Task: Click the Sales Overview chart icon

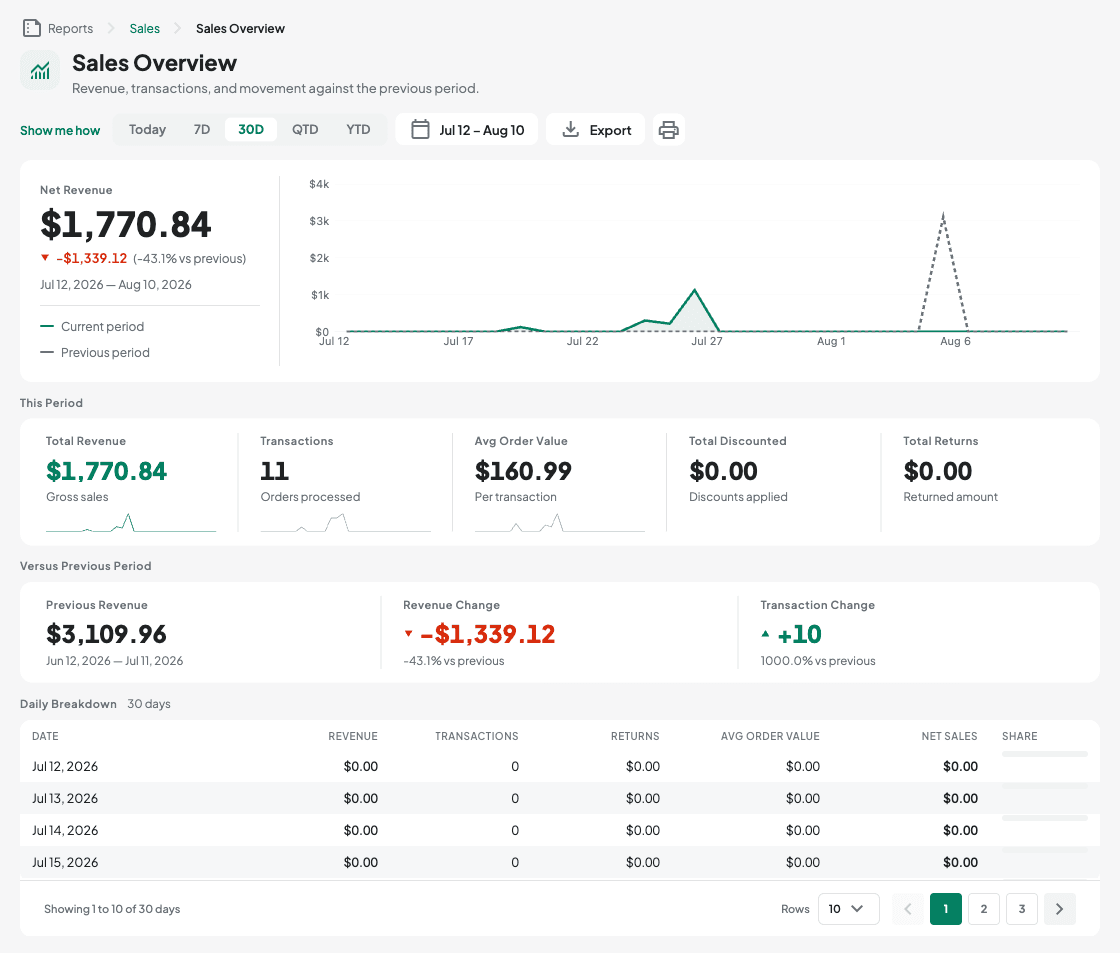Action: (x=40, y=71)
